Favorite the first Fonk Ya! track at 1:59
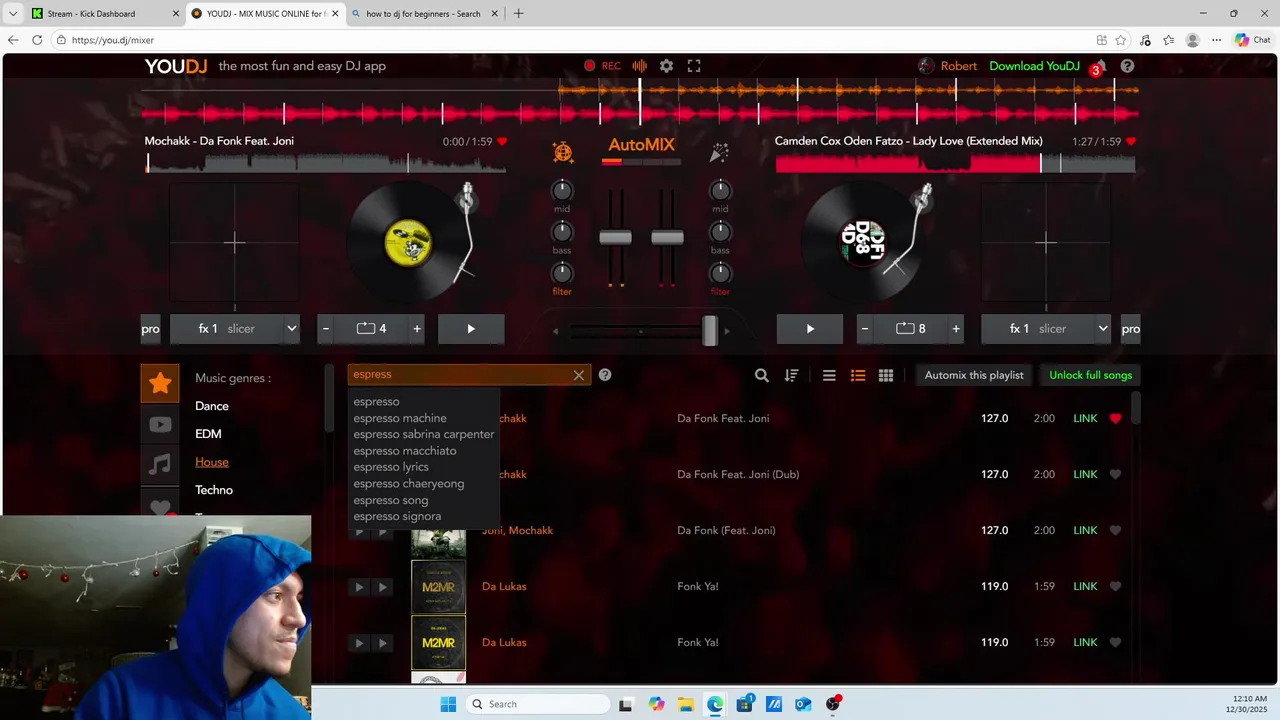Viewport: 1280px width, 720px height. pos(1116,586)
